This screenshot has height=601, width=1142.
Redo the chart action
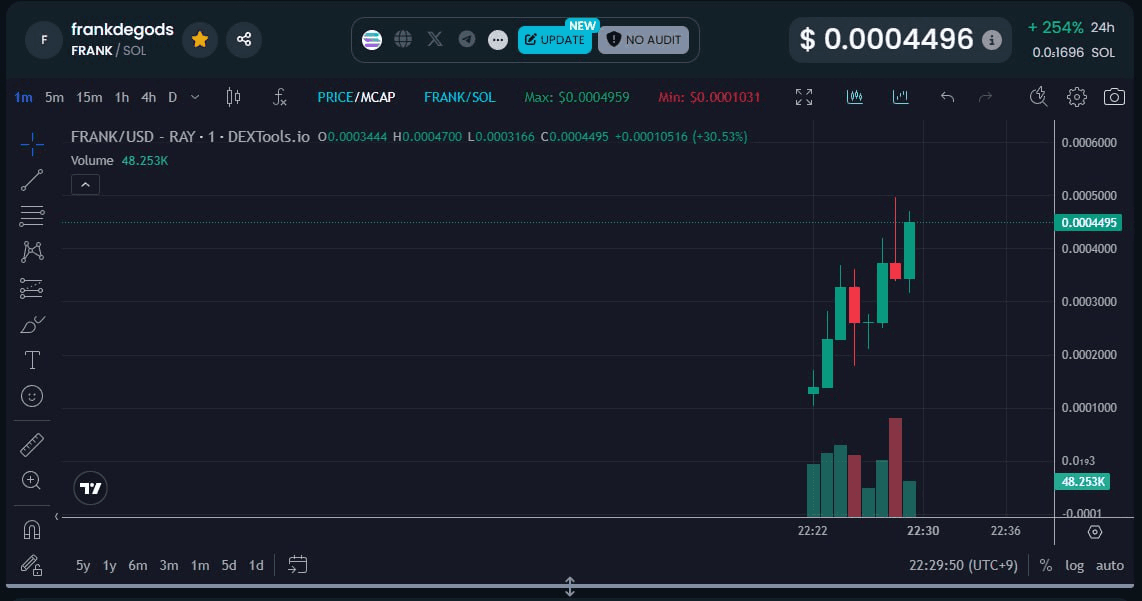point(985,97)
